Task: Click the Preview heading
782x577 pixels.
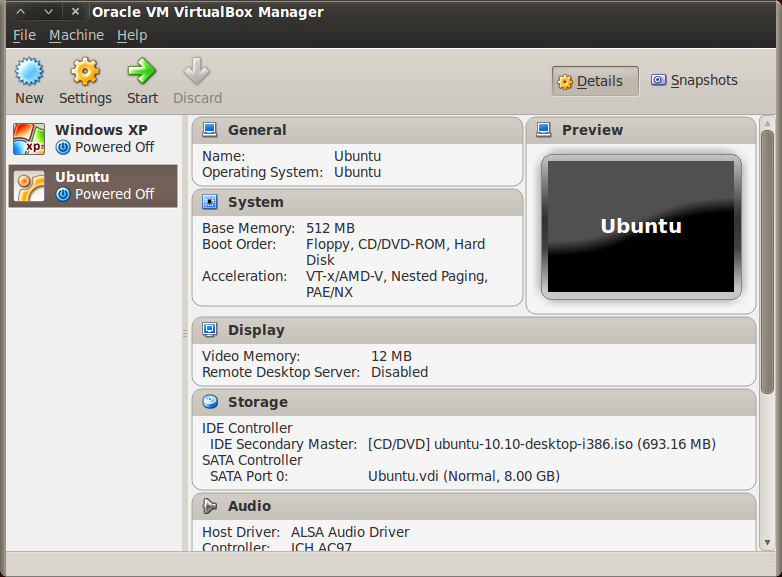Action: coord(592,130)
